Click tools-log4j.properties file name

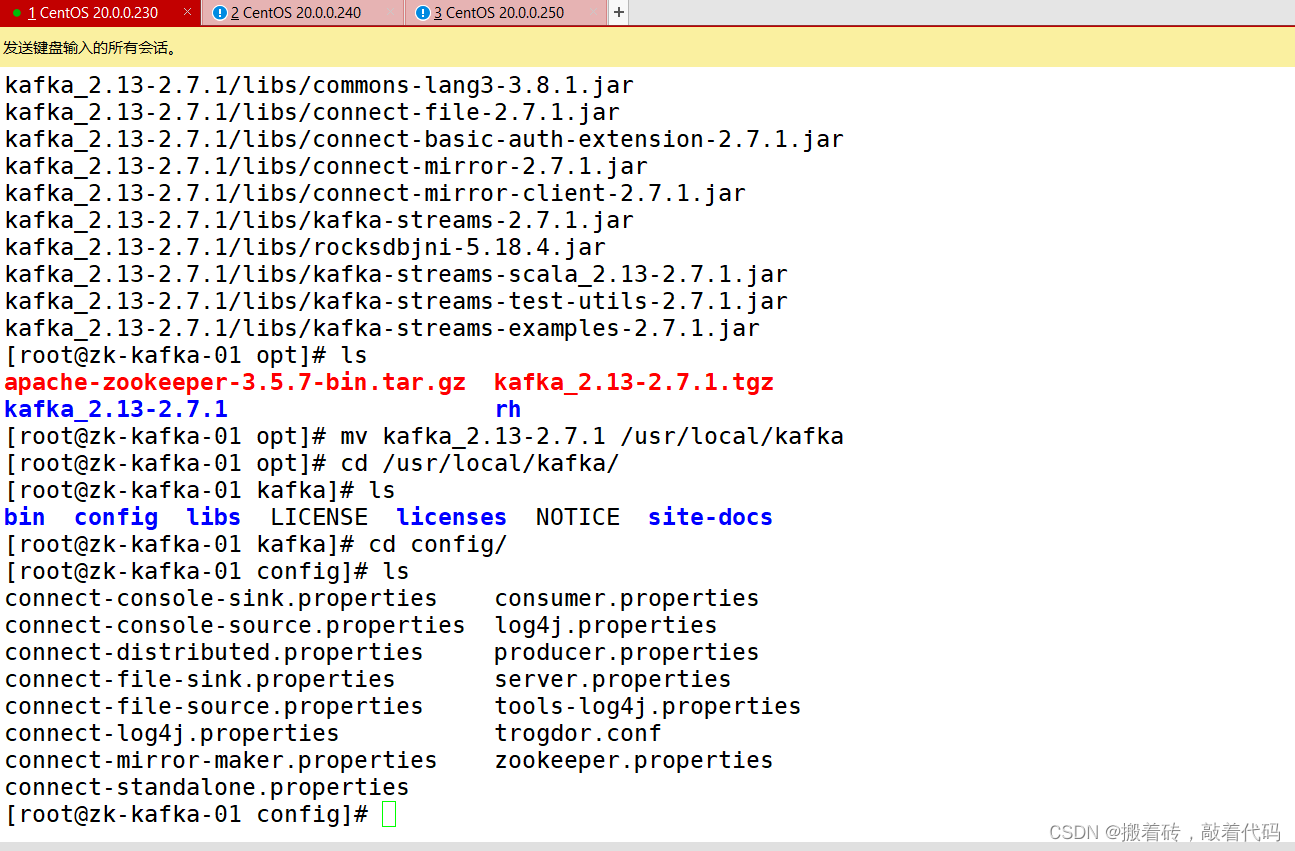pos(648,707)
